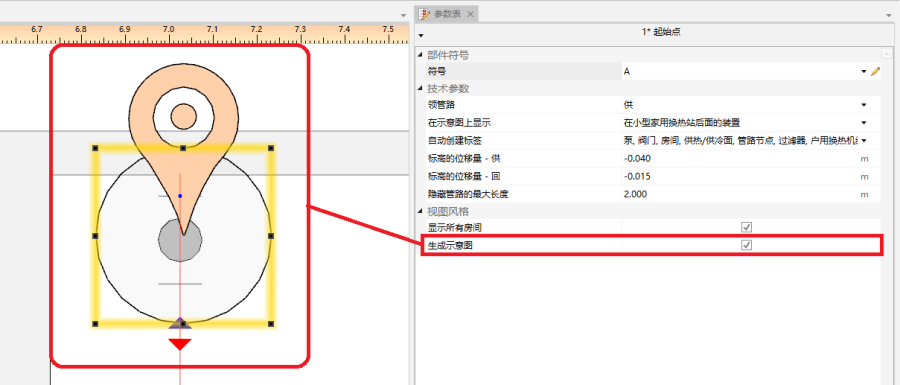
Task: Click the 标高的位移量 - 供 value field
Action: (740, 158)
